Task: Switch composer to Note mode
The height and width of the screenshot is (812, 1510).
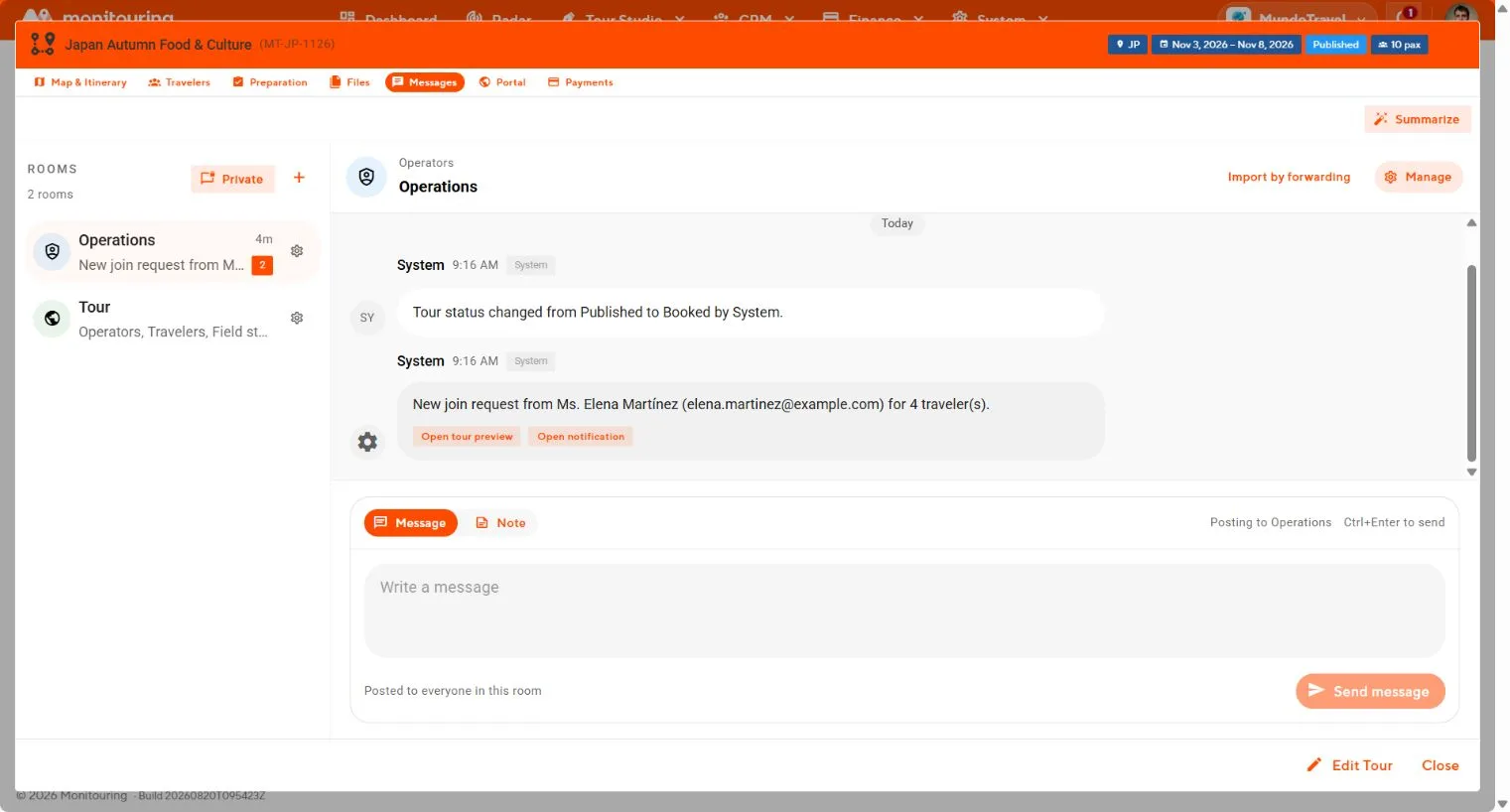Action: pos(500,523)
